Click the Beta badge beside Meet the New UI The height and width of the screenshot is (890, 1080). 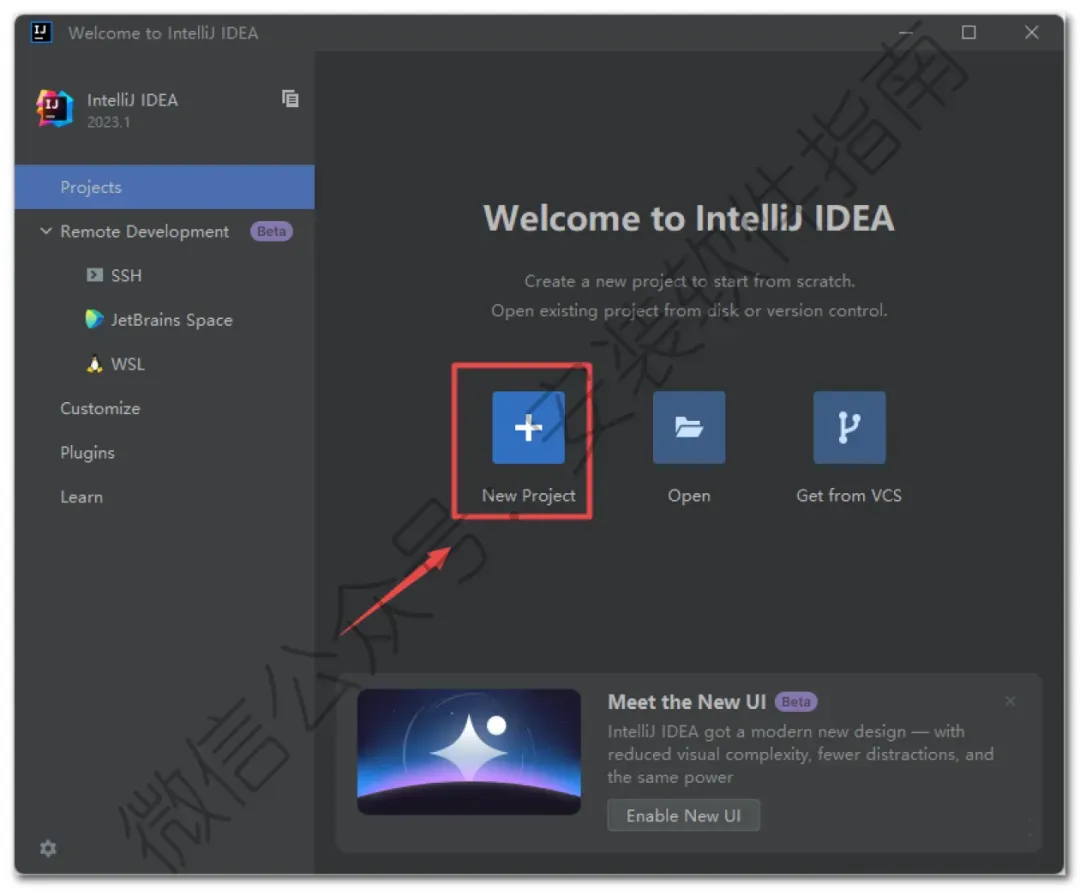pyautogui.click(x=796, y=701)
